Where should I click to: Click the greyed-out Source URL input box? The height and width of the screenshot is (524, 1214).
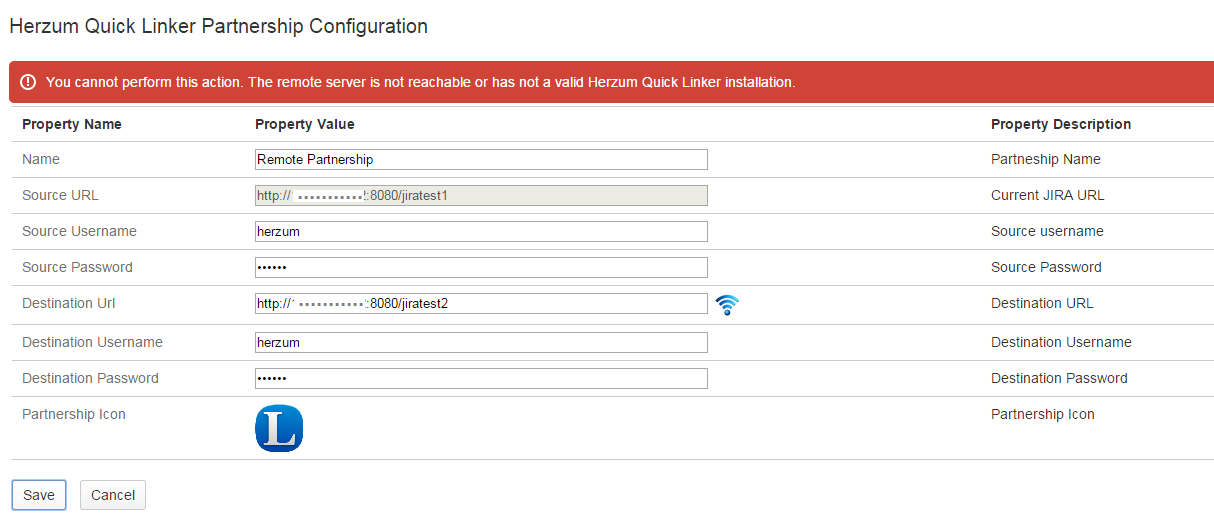481,195
